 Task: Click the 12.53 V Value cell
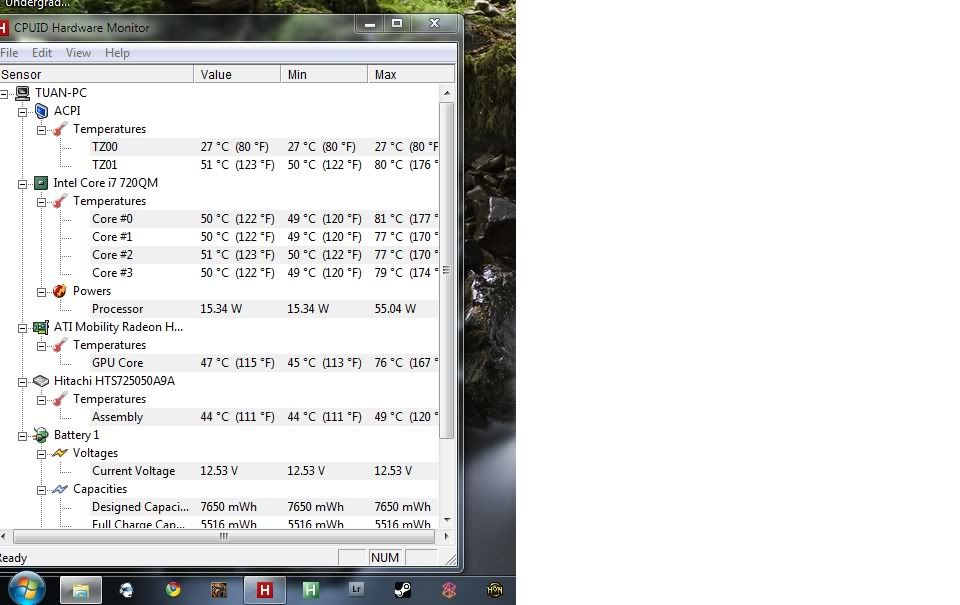tap(219, 471)
